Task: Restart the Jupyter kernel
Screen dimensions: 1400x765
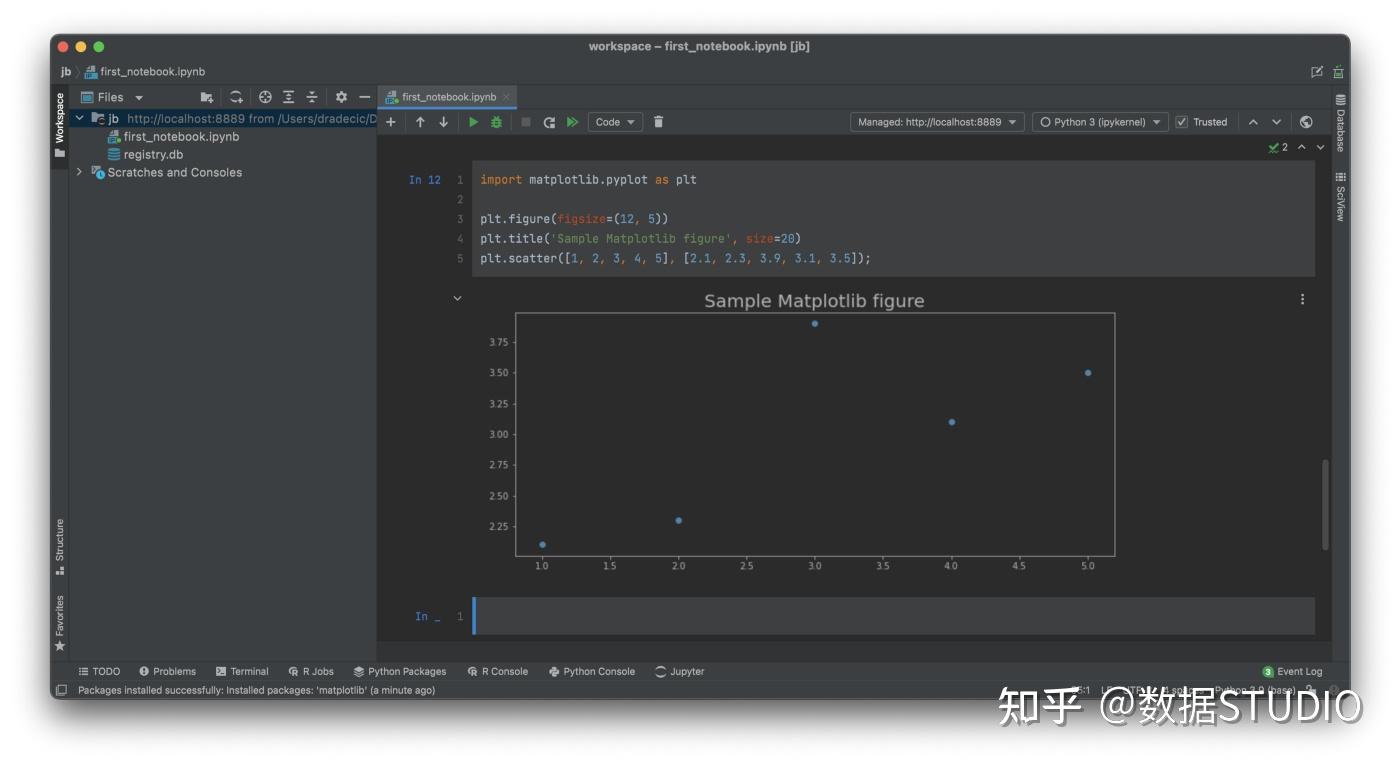Action: pyautogui.click(x=547, y=121)
